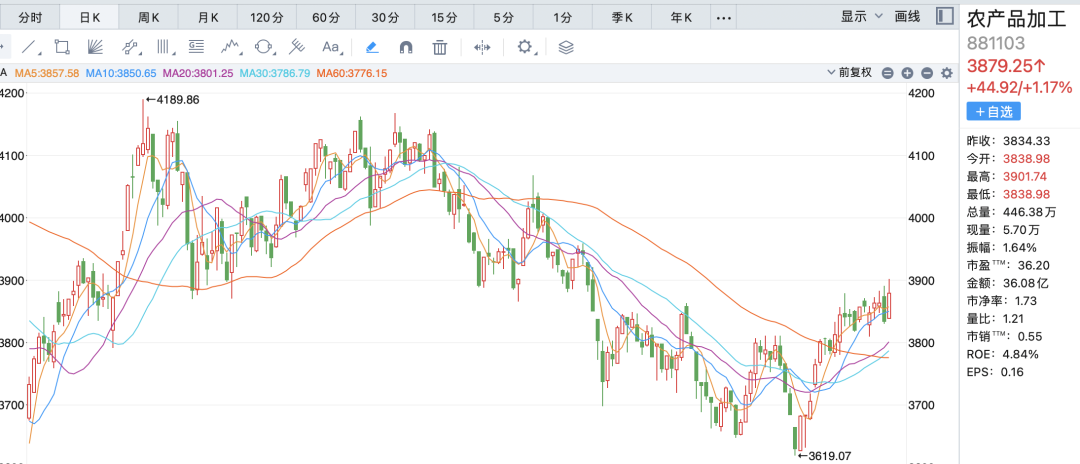This screenshot has width=1080, height=464.
Task: Switch to the 周K tab
Action: click(149, 17)
